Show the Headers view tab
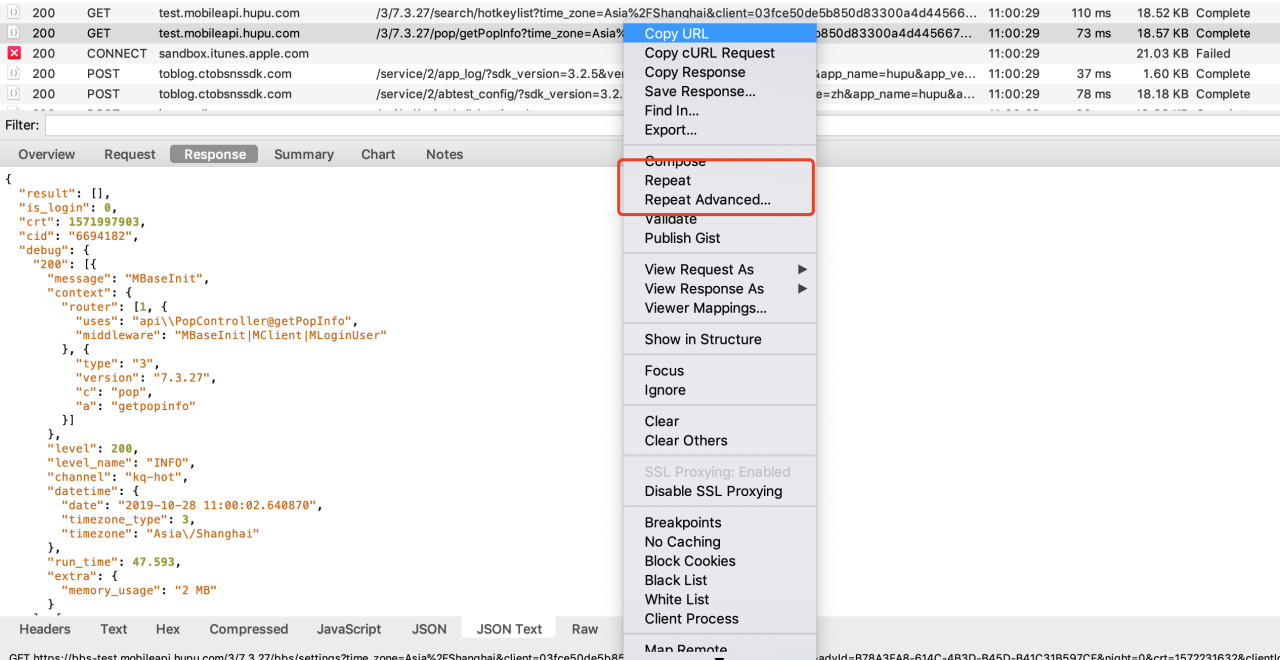The width and height of the screenshot is (1280, 660). coord(45,629)
